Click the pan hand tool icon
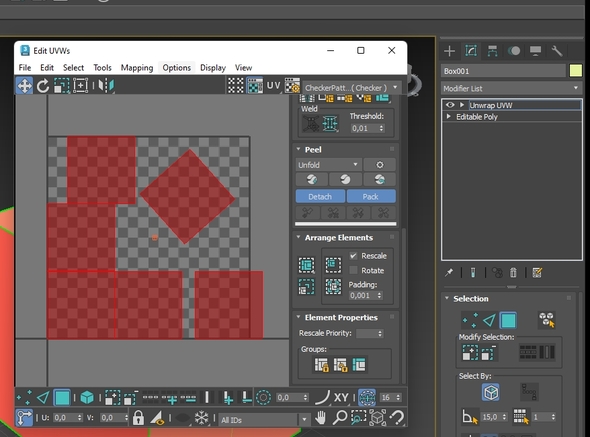This screenshot has width=590, height=437. click(321, 417)
